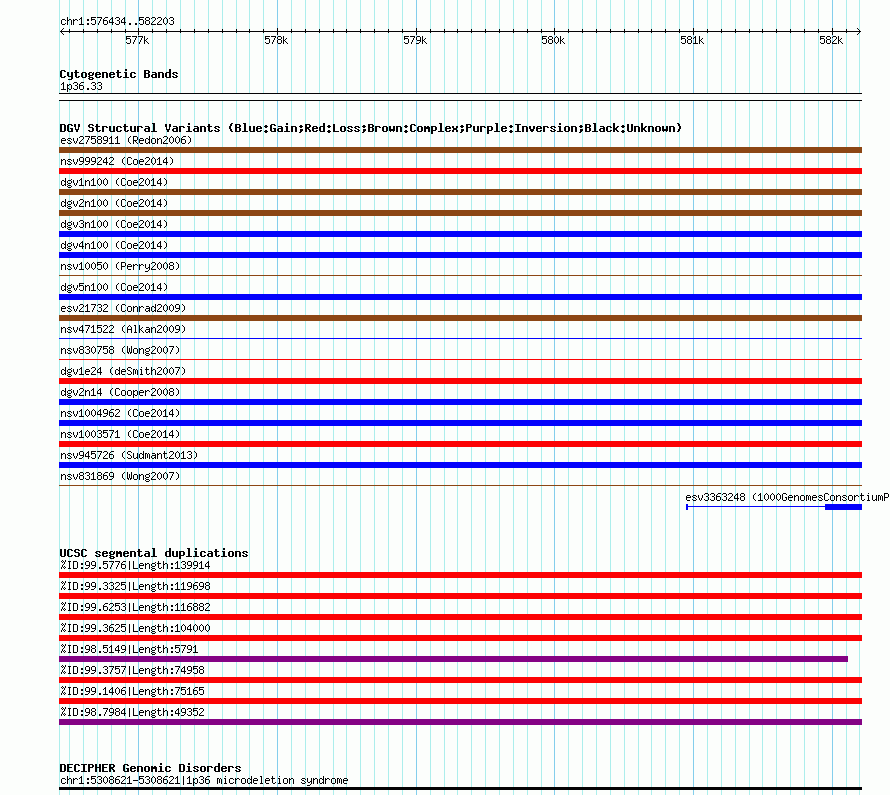Select duplication %ID:99.6253 Length:116882
This screenshot has width=890, height=795.
135,607
